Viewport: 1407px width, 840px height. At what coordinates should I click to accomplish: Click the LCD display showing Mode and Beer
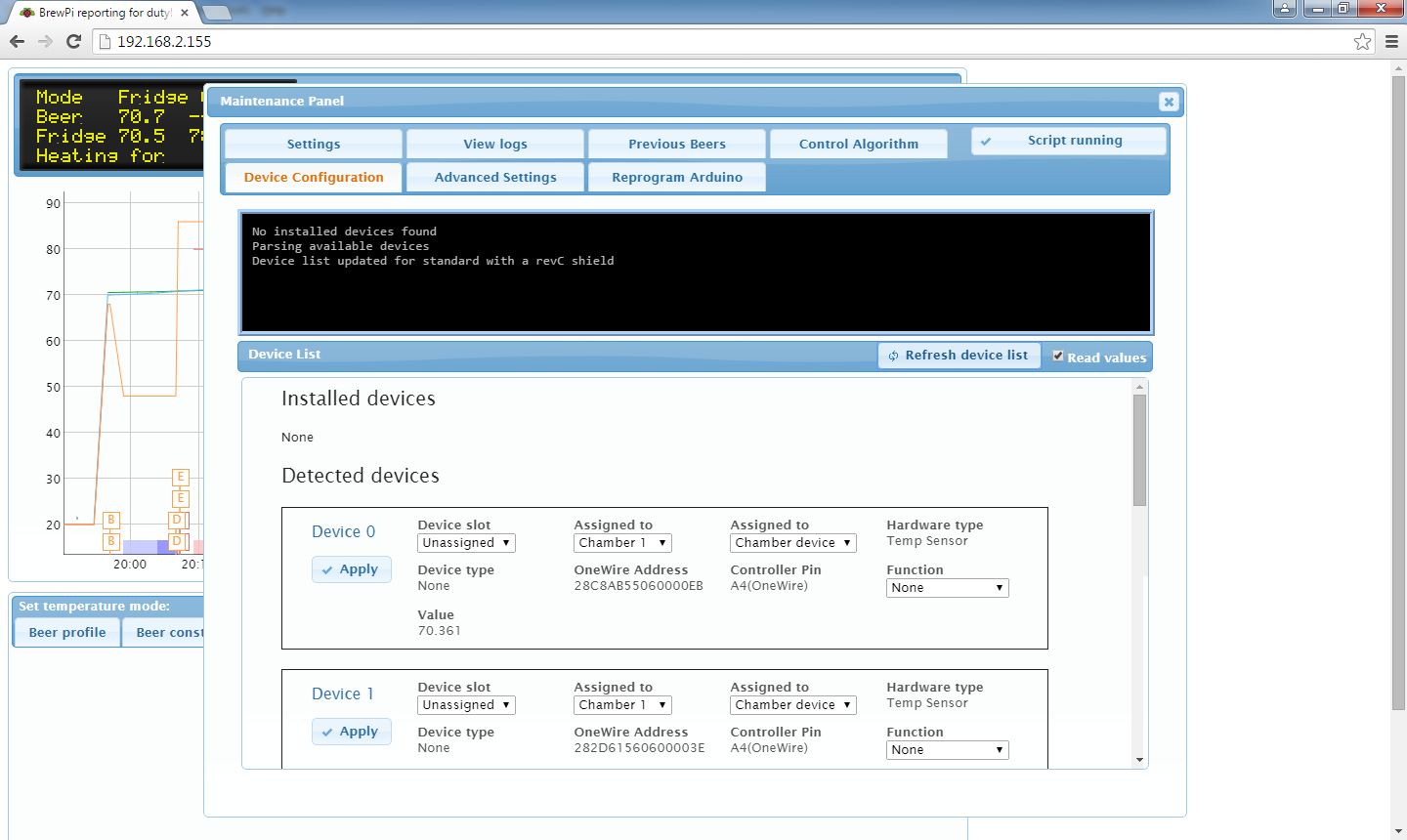click(112, 126)
